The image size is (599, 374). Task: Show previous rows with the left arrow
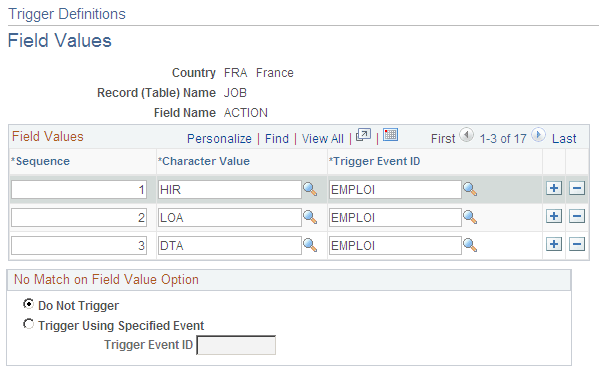pyautogui.click(x=466, y=135)
